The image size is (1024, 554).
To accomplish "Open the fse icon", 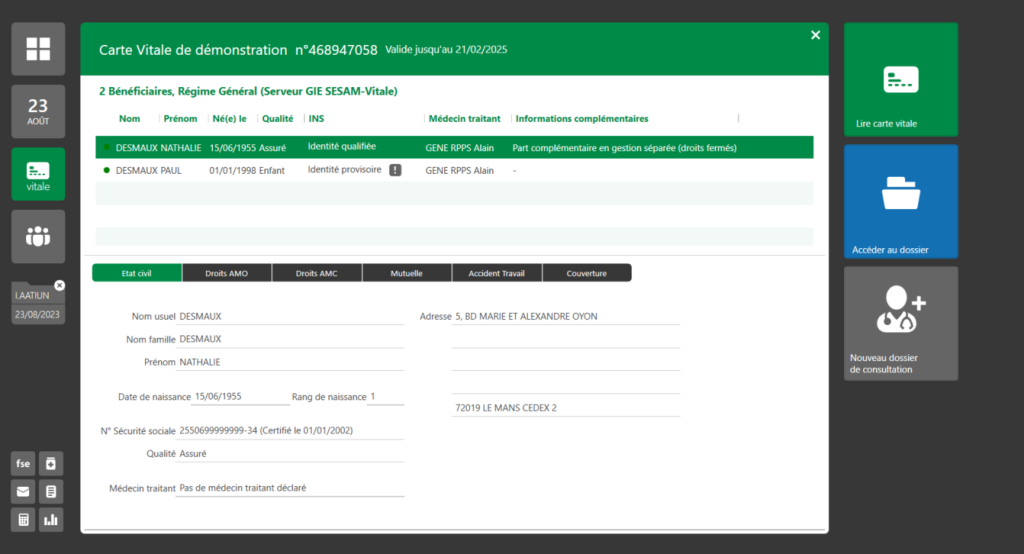I will coord(22,463).
